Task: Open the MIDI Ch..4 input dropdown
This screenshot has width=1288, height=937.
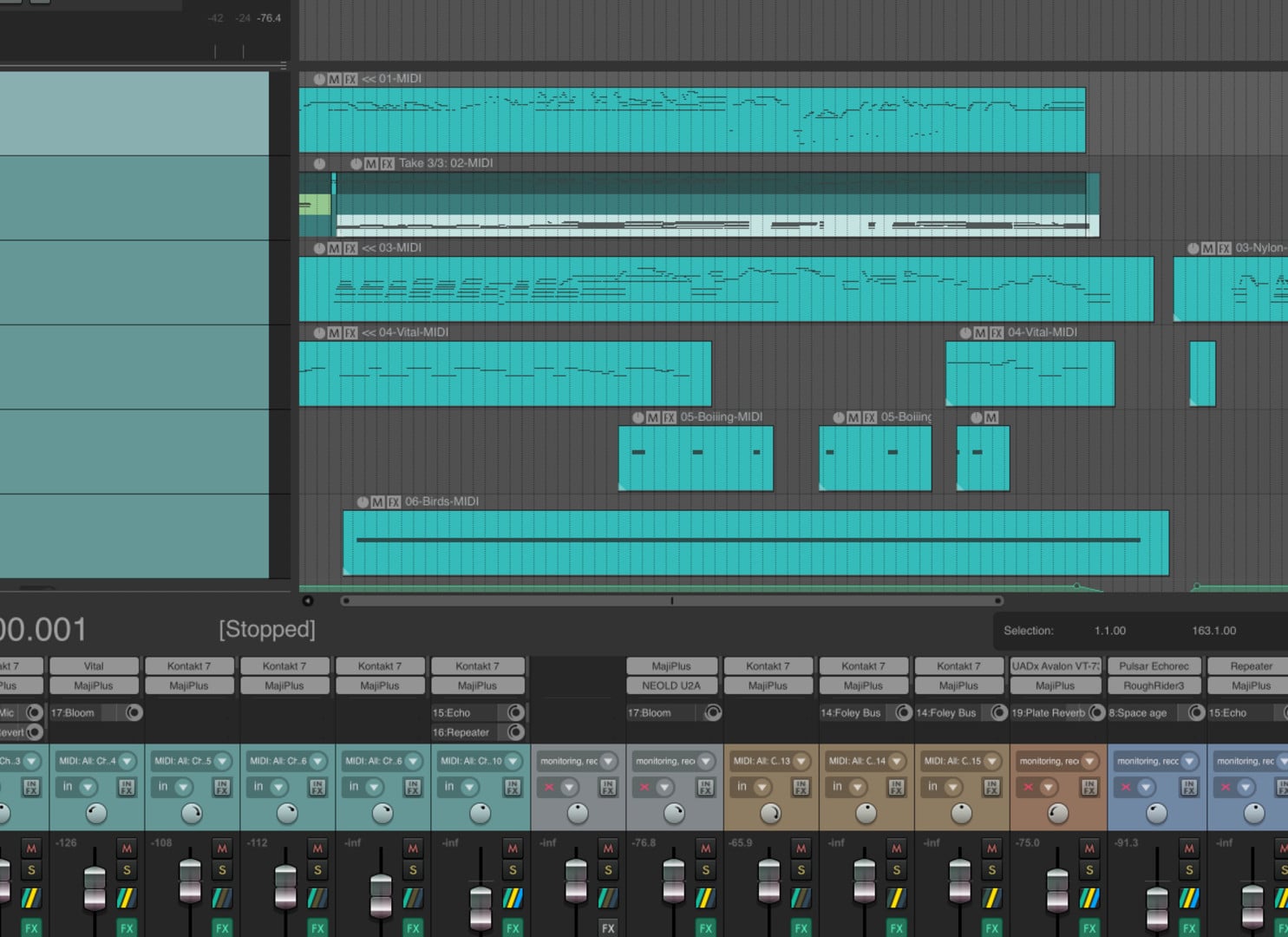Action: click(x=127, y=761)
